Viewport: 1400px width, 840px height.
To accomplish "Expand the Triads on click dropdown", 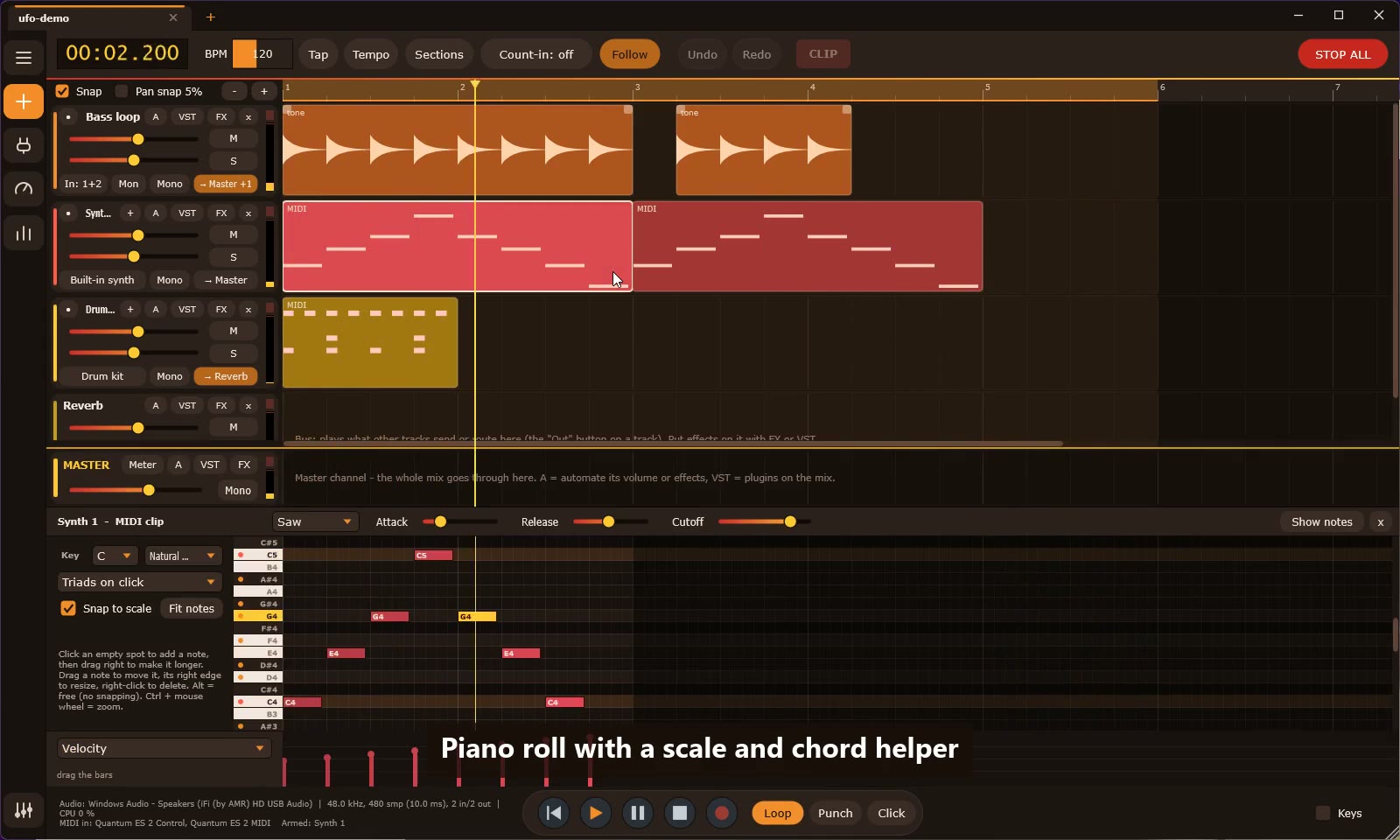I will (x=139, y=582).
